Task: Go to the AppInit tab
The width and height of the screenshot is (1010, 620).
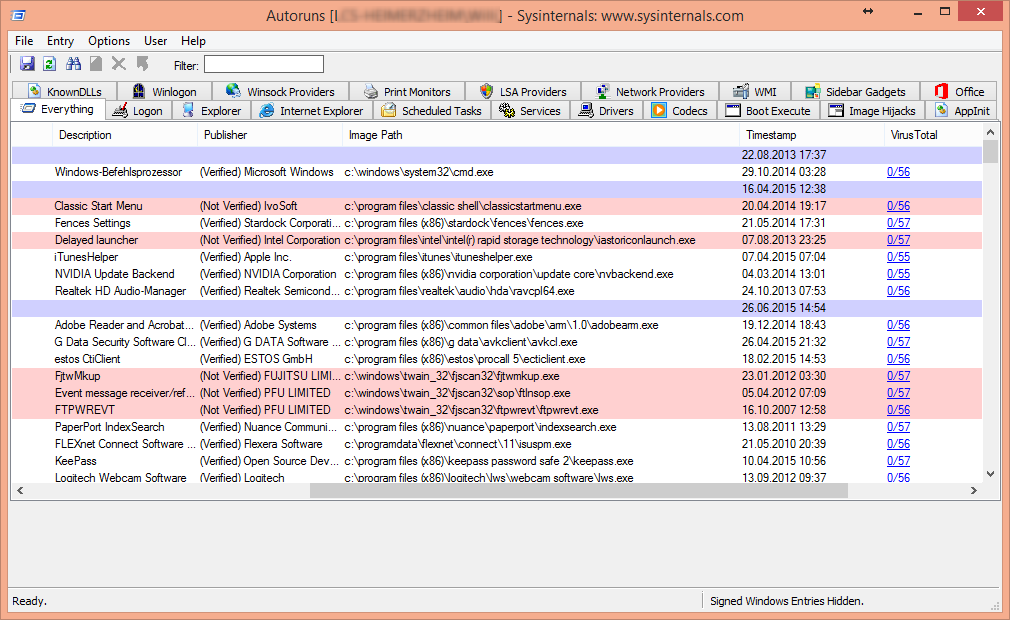Action: point(962,111)
